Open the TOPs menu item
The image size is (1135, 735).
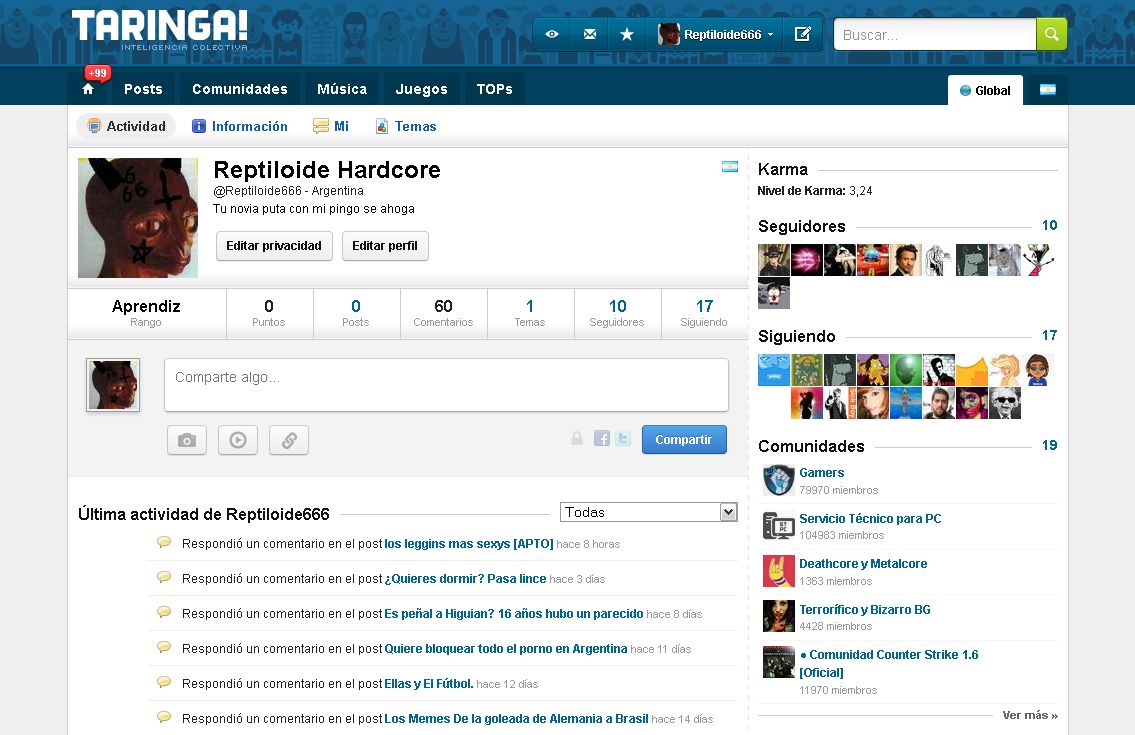pos(494,89)
